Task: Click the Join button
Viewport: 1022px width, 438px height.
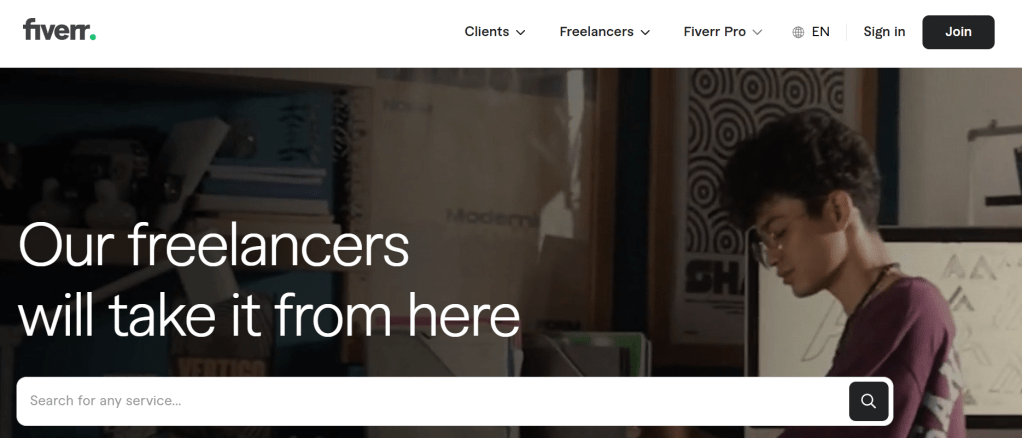Action: click(x=958, y=32)
